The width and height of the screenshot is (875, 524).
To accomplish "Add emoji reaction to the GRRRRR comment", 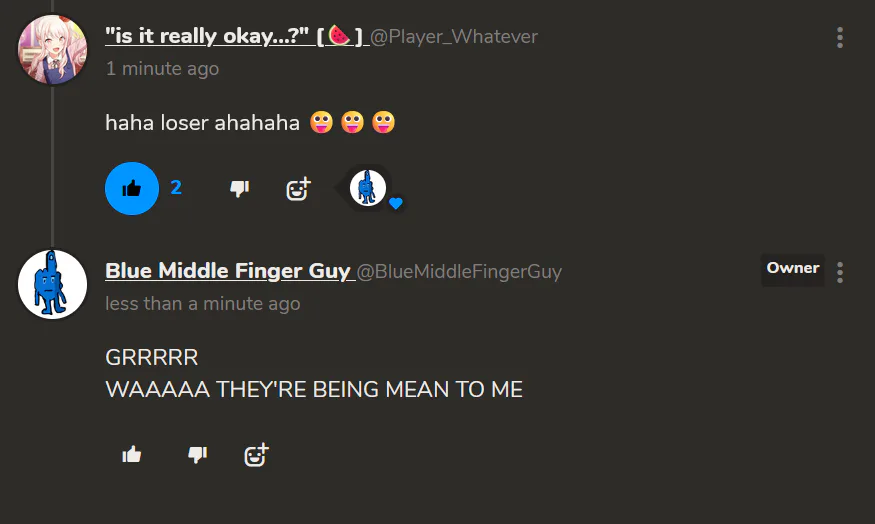I will [256, 455].
